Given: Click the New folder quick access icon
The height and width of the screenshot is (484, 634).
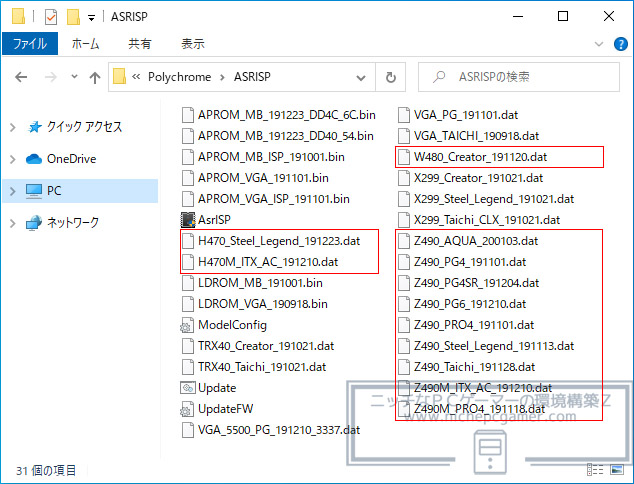Looking at the screenshot, I should coord(73,17).
